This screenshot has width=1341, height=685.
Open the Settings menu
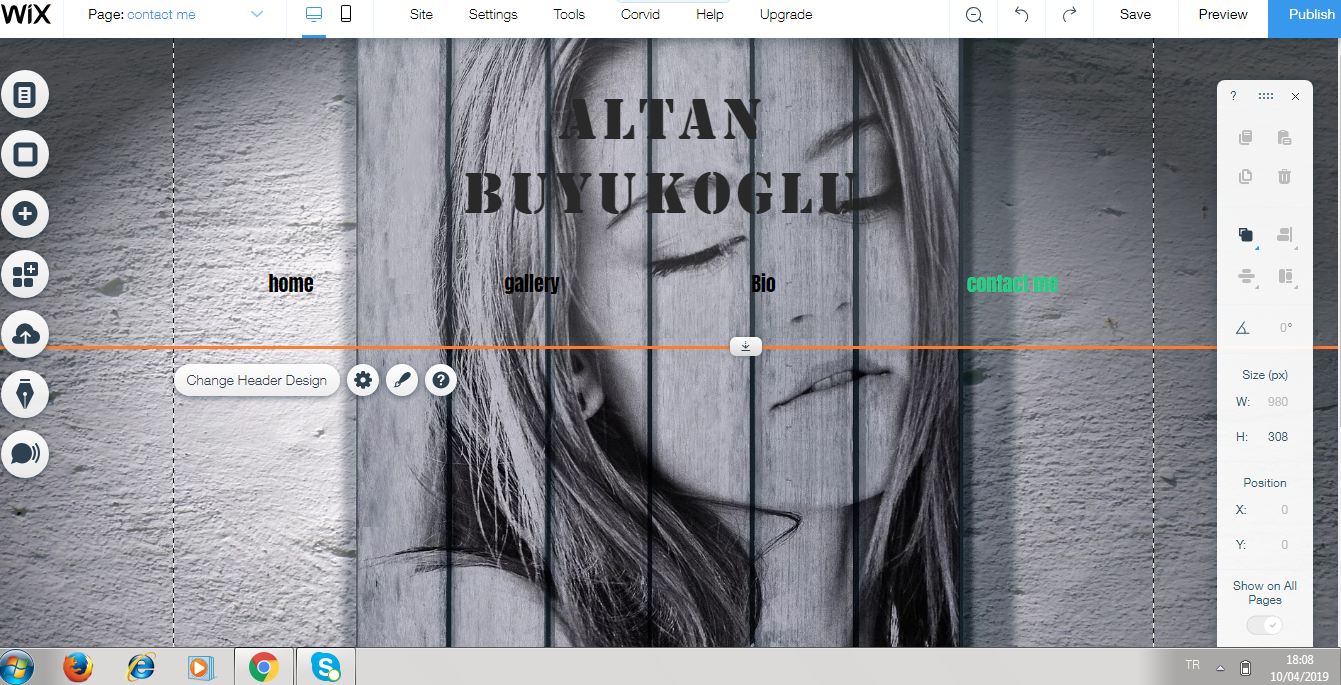point(493,15)
